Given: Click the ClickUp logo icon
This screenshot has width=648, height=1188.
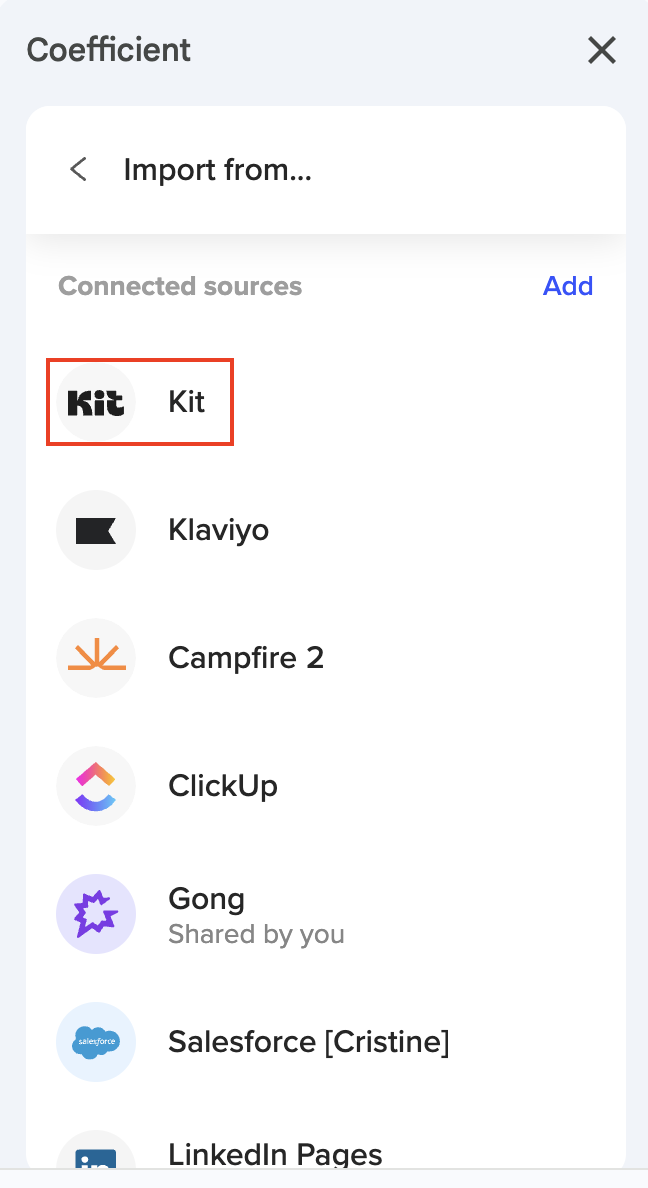Looking at the screenshot, I should [96, 786].
